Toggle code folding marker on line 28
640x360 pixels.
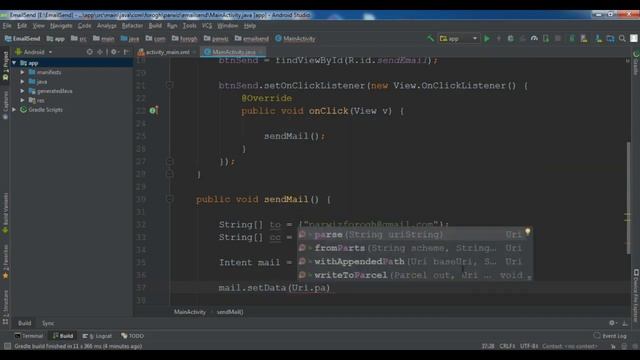coord(170,174)
